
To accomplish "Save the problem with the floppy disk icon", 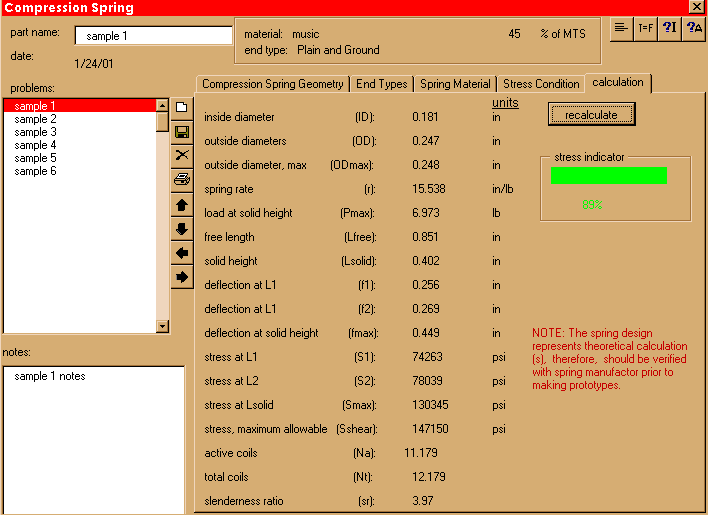I will 182,131.
